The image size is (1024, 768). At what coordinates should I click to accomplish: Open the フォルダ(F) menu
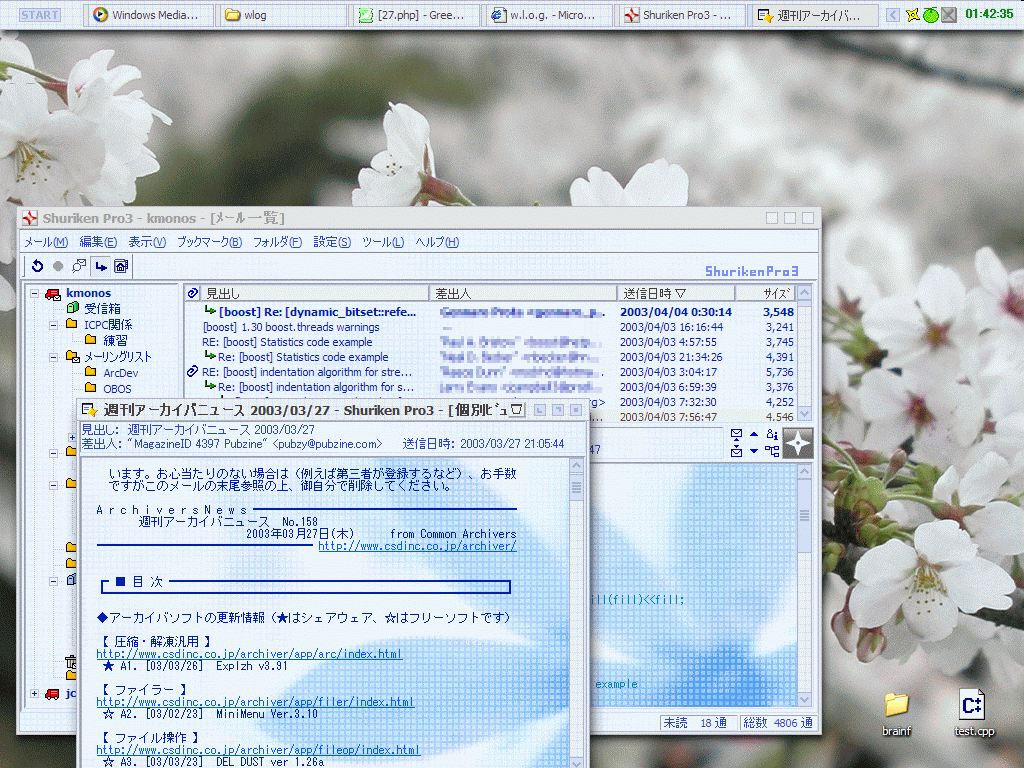(277, 242)
